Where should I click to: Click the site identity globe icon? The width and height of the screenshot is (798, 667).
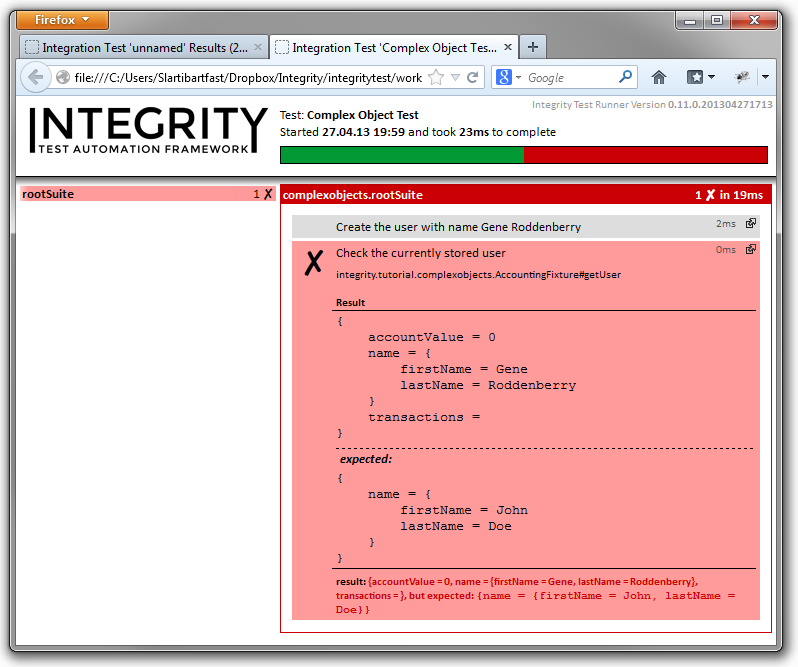tap(63, 77)
